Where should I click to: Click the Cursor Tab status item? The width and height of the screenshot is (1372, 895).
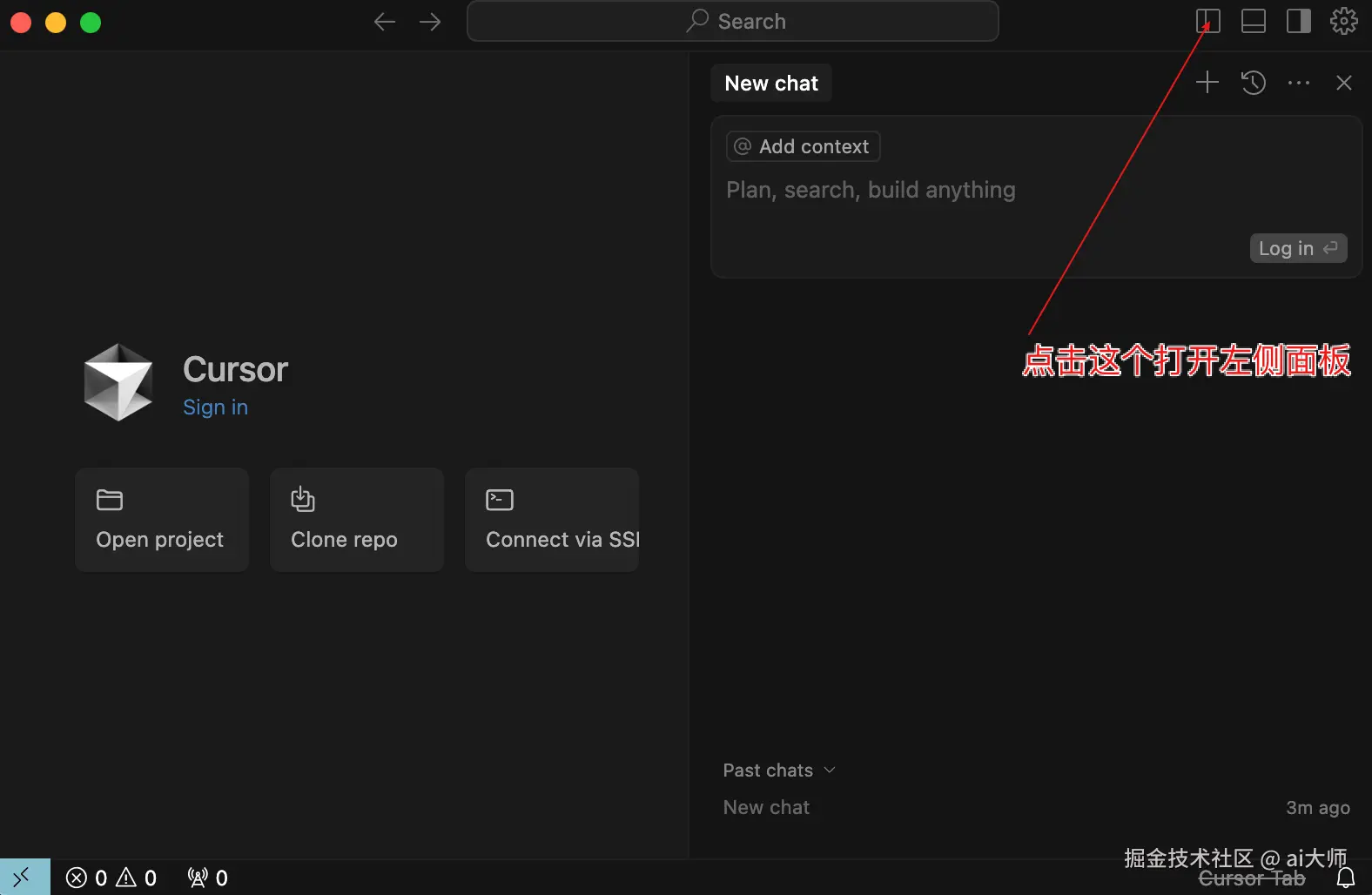click(x=1252, y=879)
